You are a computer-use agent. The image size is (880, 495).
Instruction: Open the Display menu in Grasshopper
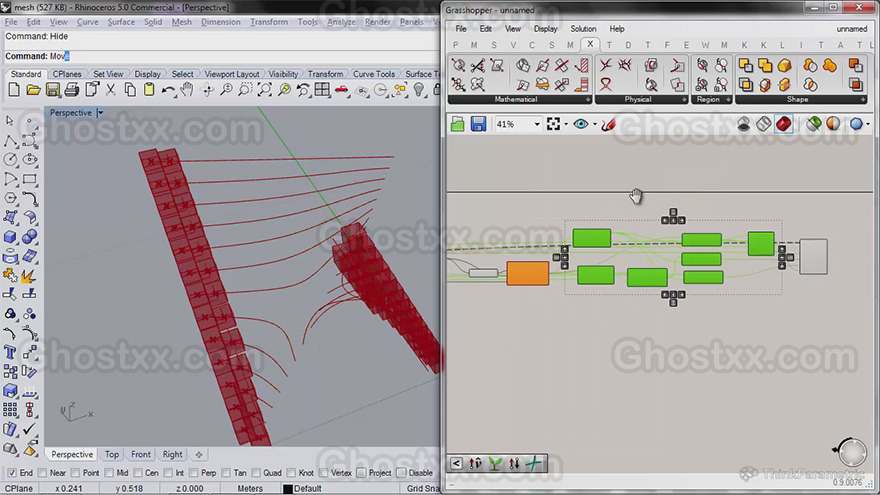click(546, 29)
